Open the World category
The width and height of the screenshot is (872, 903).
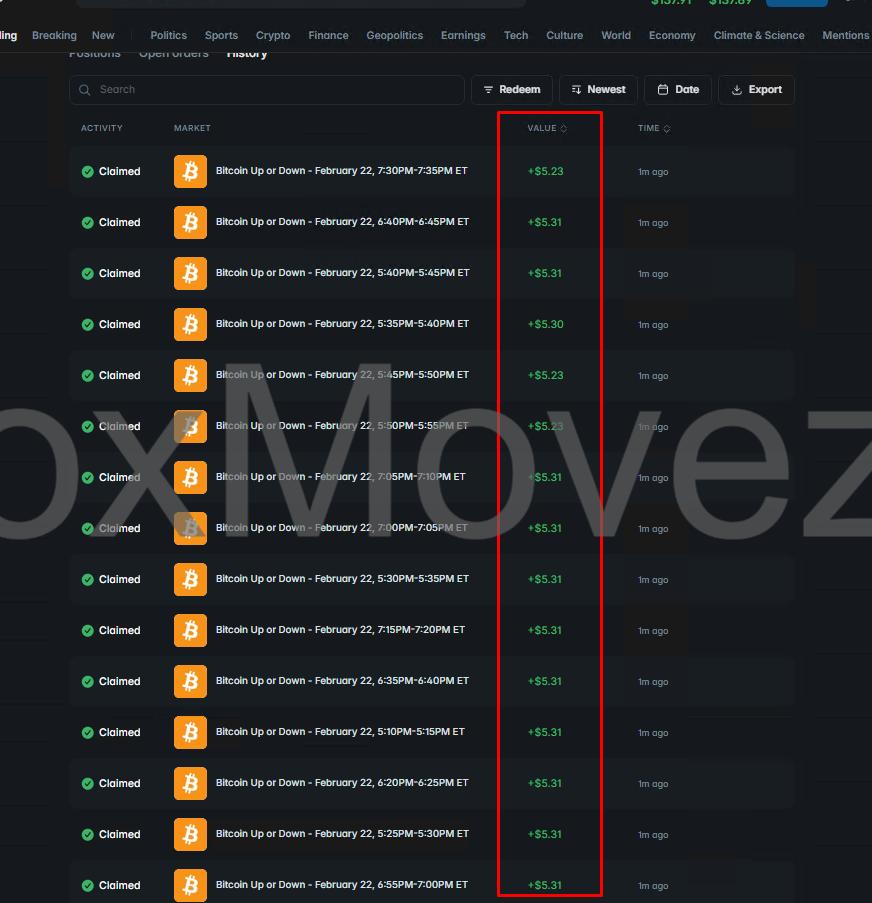pyautogui.click(x=616, y=35)
